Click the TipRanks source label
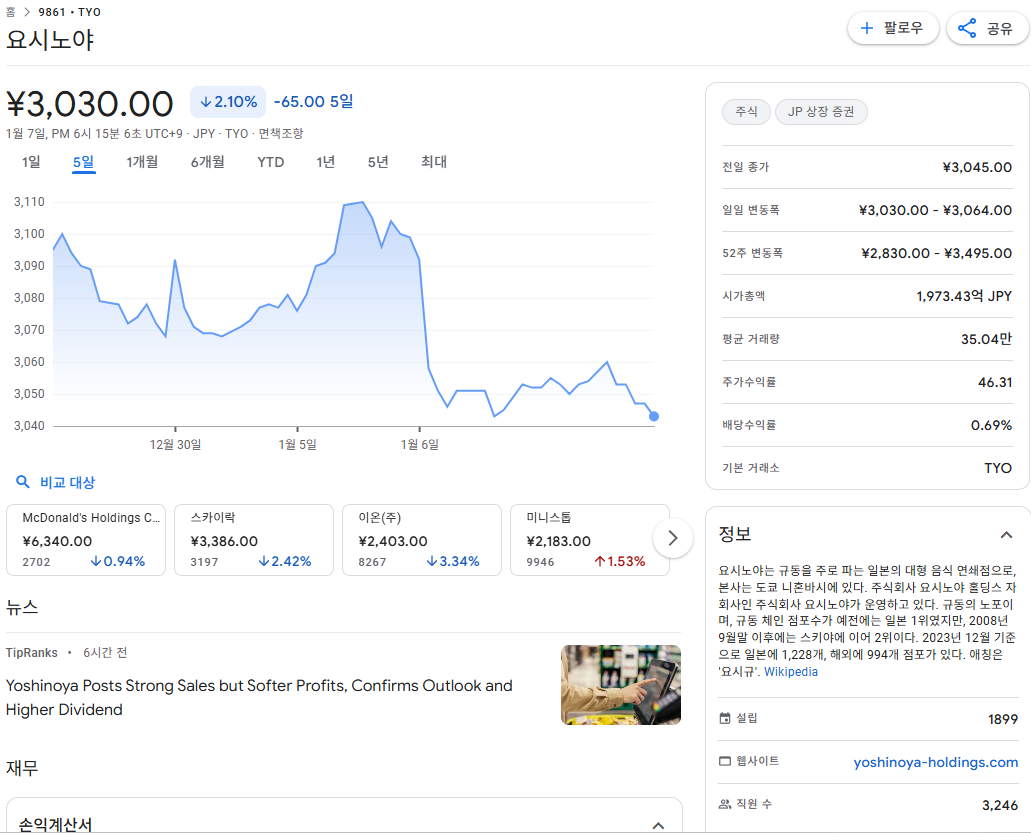The image size is (1031, 833). point(32,653)
